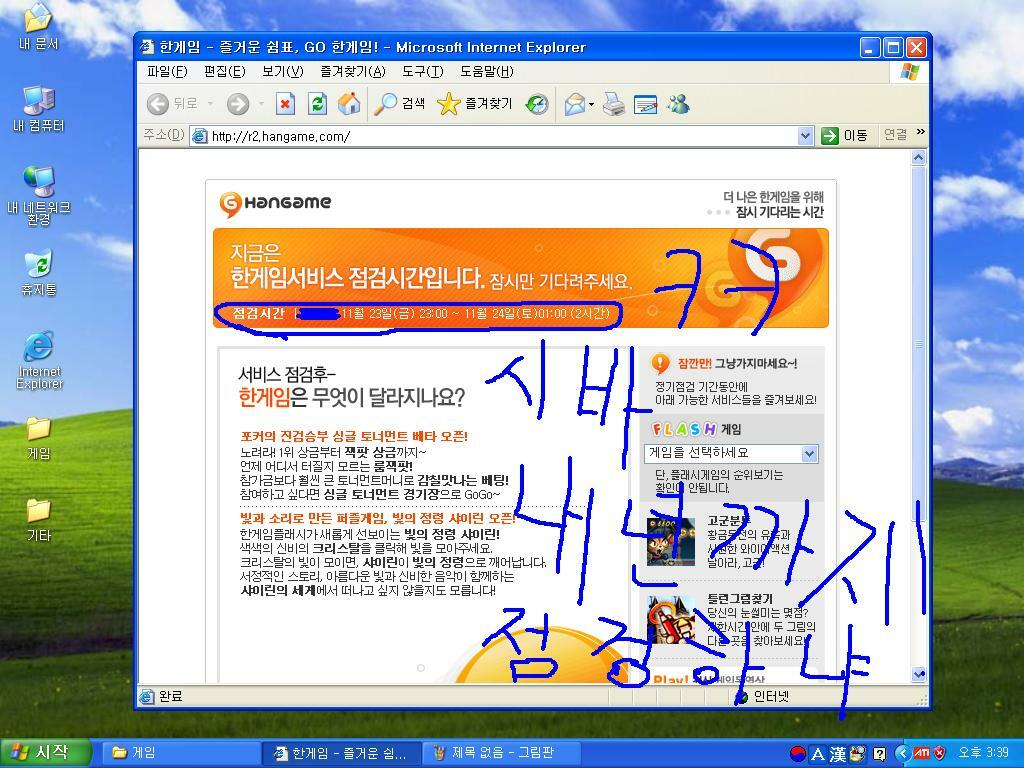Click the ATI tray icon
The height and width of the screenshot is (768, 1024).
(921, 753)
